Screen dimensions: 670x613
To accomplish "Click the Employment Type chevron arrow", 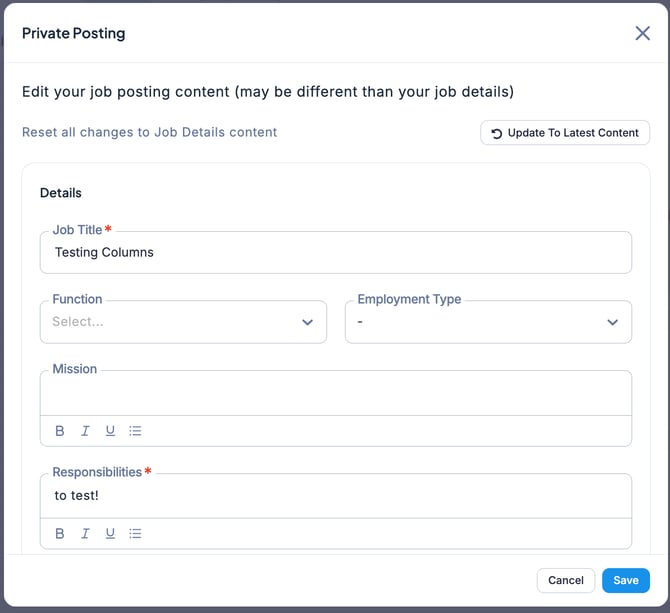I will coord(613,322).
